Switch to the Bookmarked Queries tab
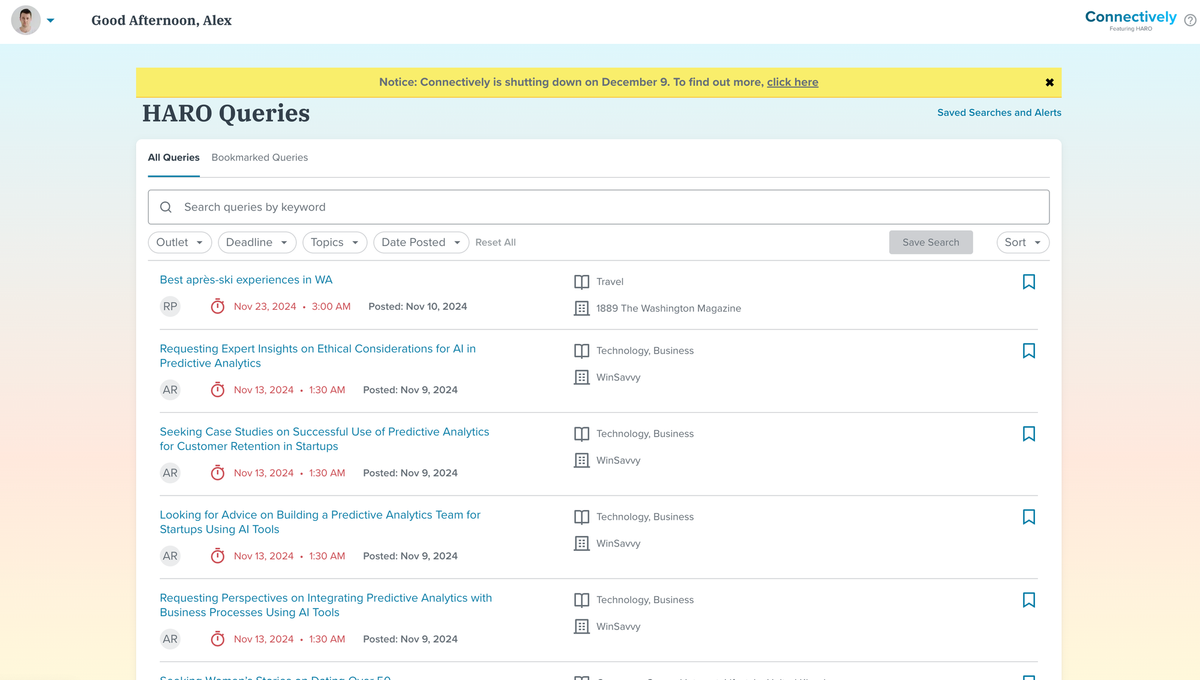The image size is (1200, 680). [259, 157]
